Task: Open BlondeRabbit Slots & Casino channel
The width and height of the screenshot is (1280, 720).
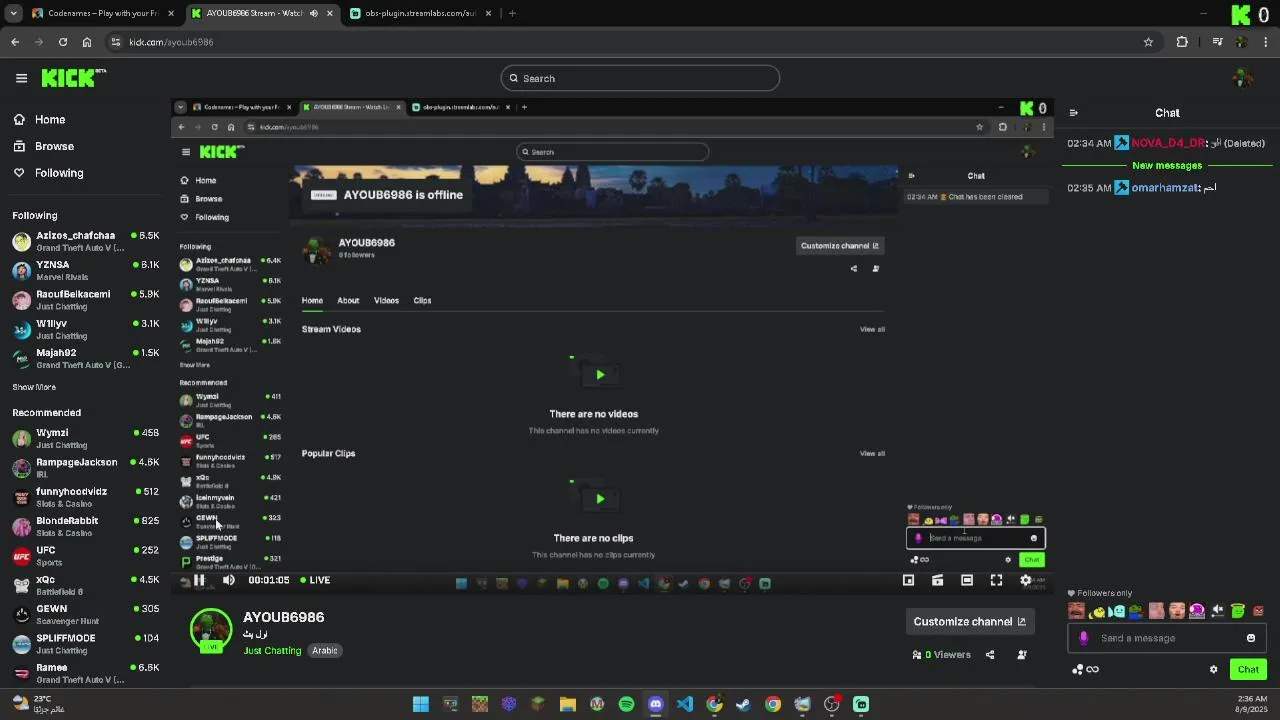Action: pyautogui.click(x=85, y=526)
